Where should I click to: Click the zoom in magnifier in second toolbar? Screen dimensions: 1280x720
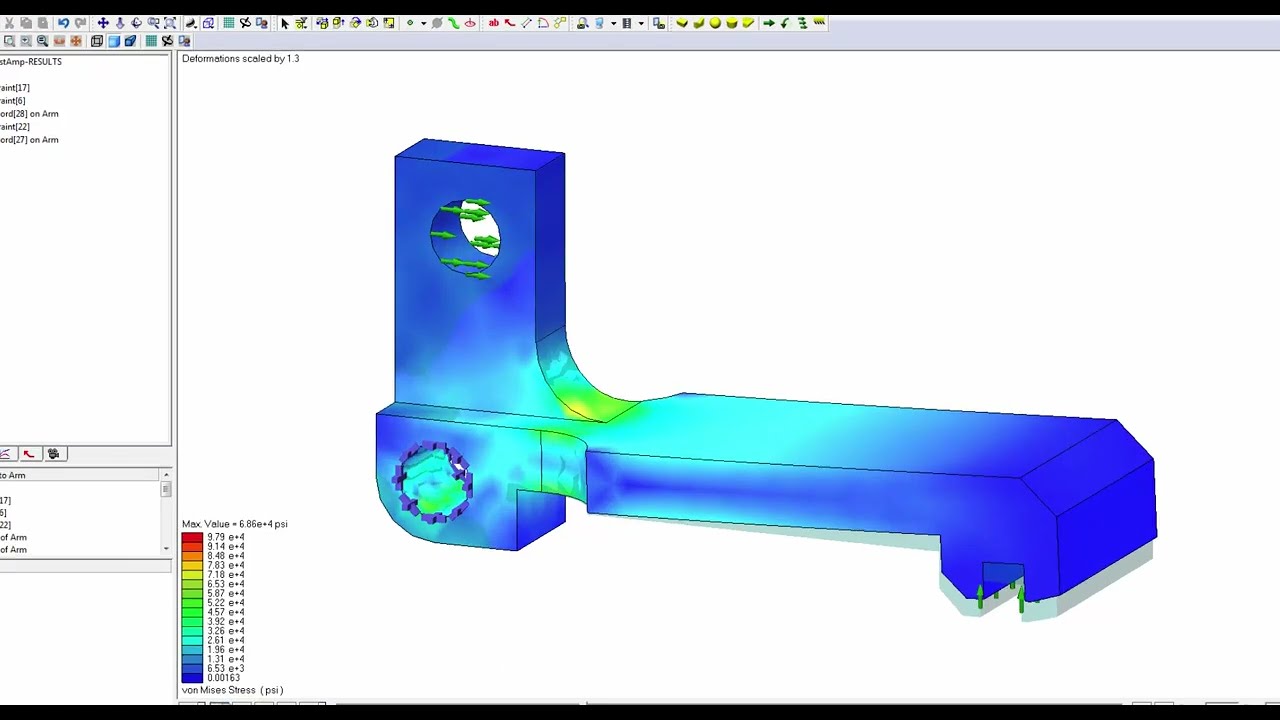click(x=26, y=41)
